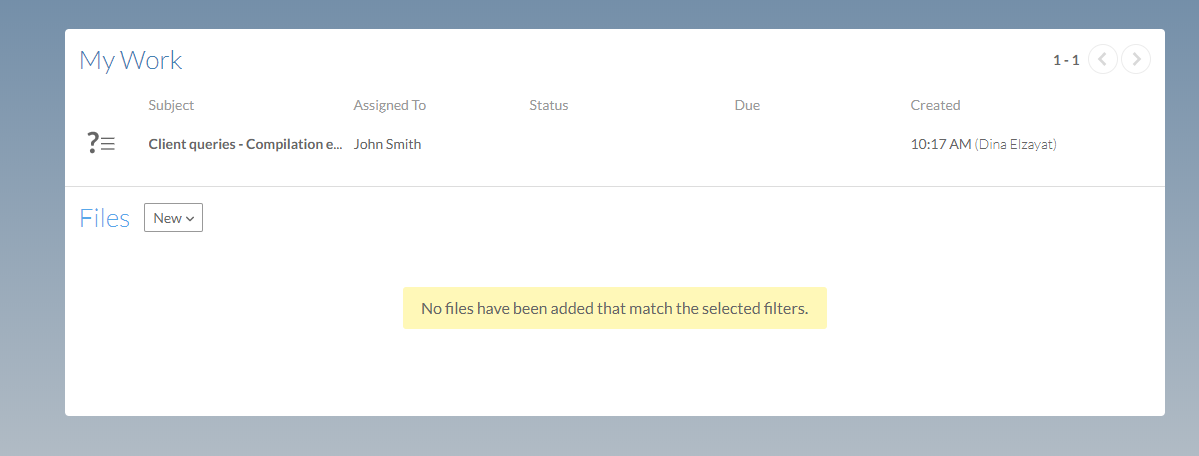The image size is (1199, 456).
Task: Sort by the Created column header
Action: tap(935, 105)
